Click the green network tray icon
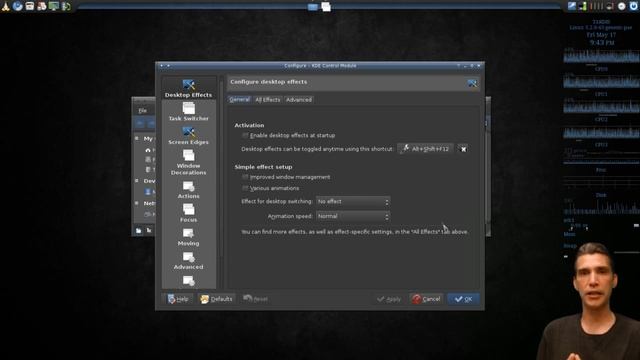640x360 pixels. (582, 6)
